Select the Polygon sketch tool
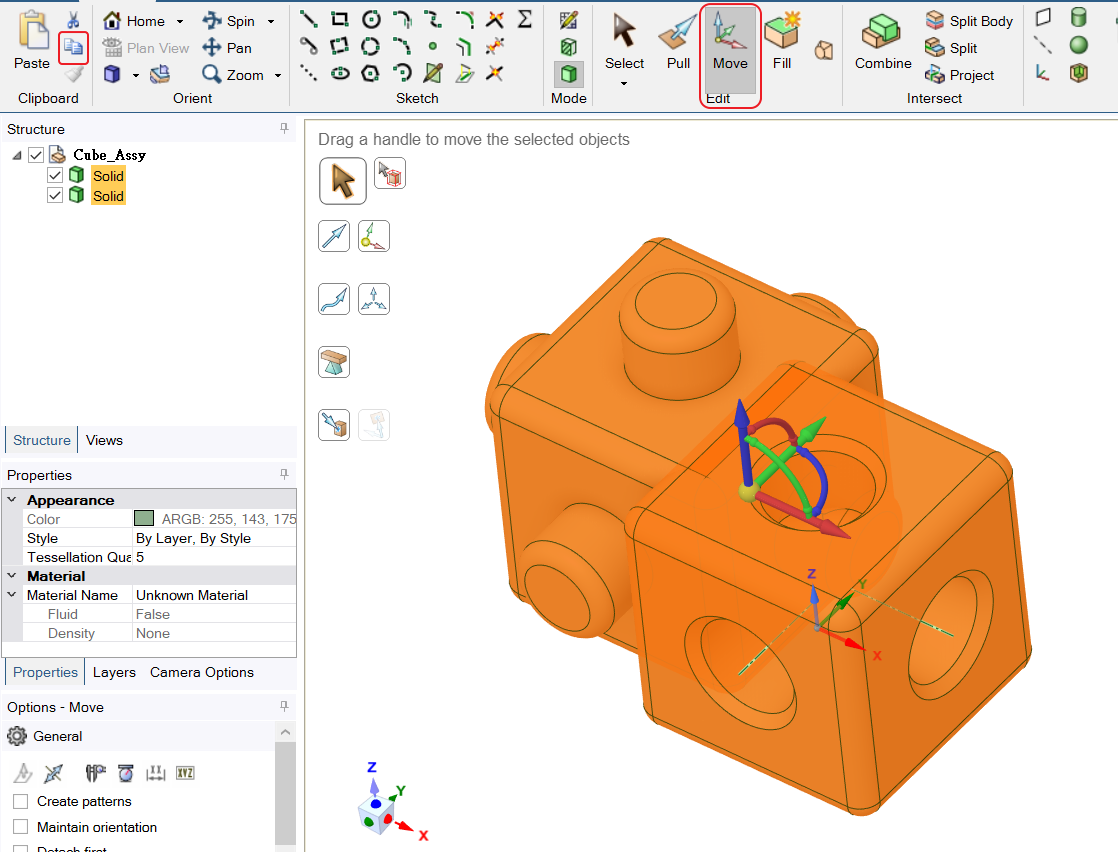 (x=371, y=73)
